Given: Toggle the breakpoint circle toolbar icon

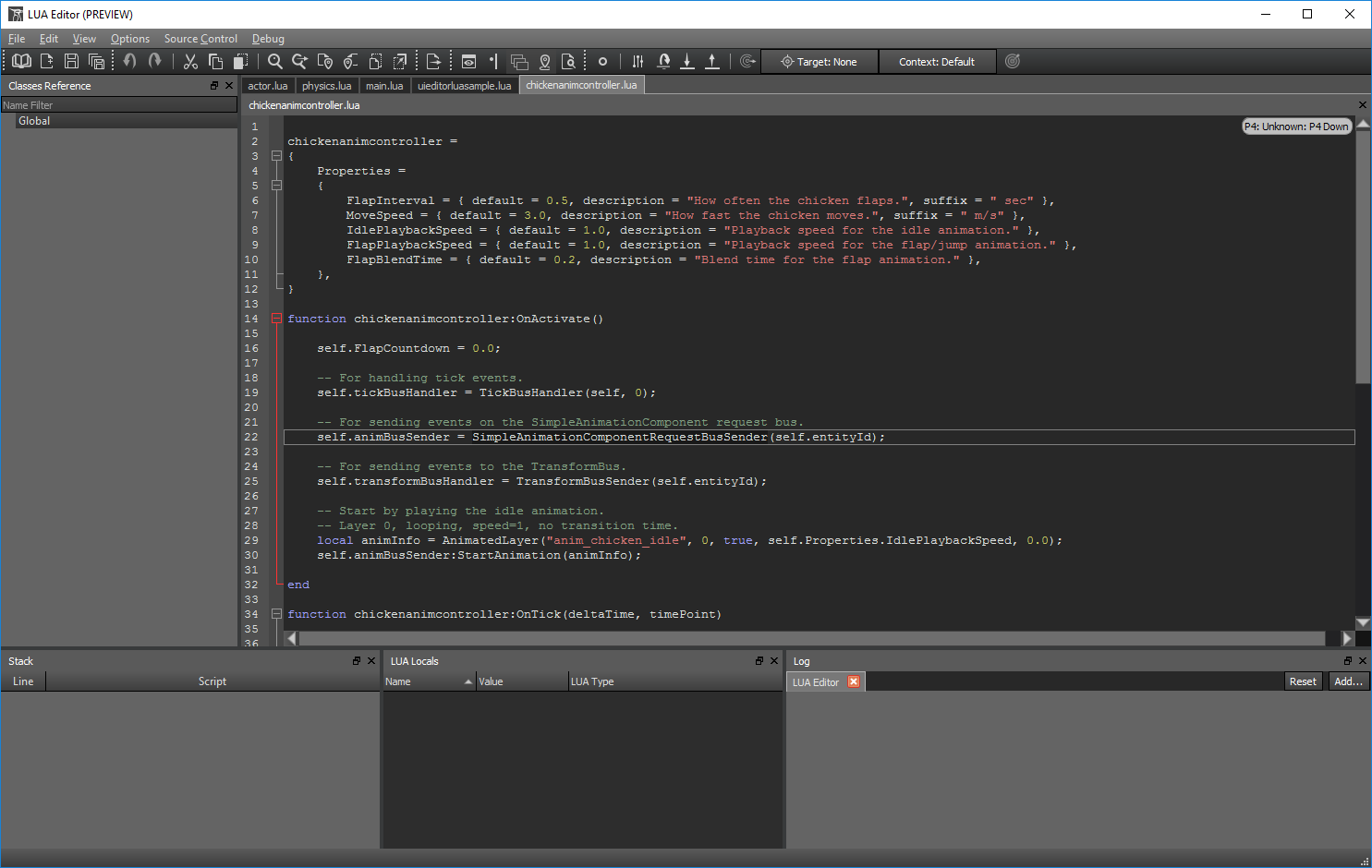Looking at the screenshot, I should click(602, 62).
